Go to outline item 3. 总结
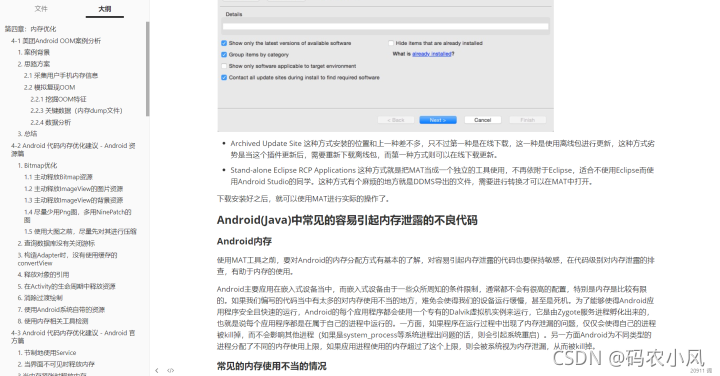The width and height of the screenshot is (720, 376). pos(27,134)
